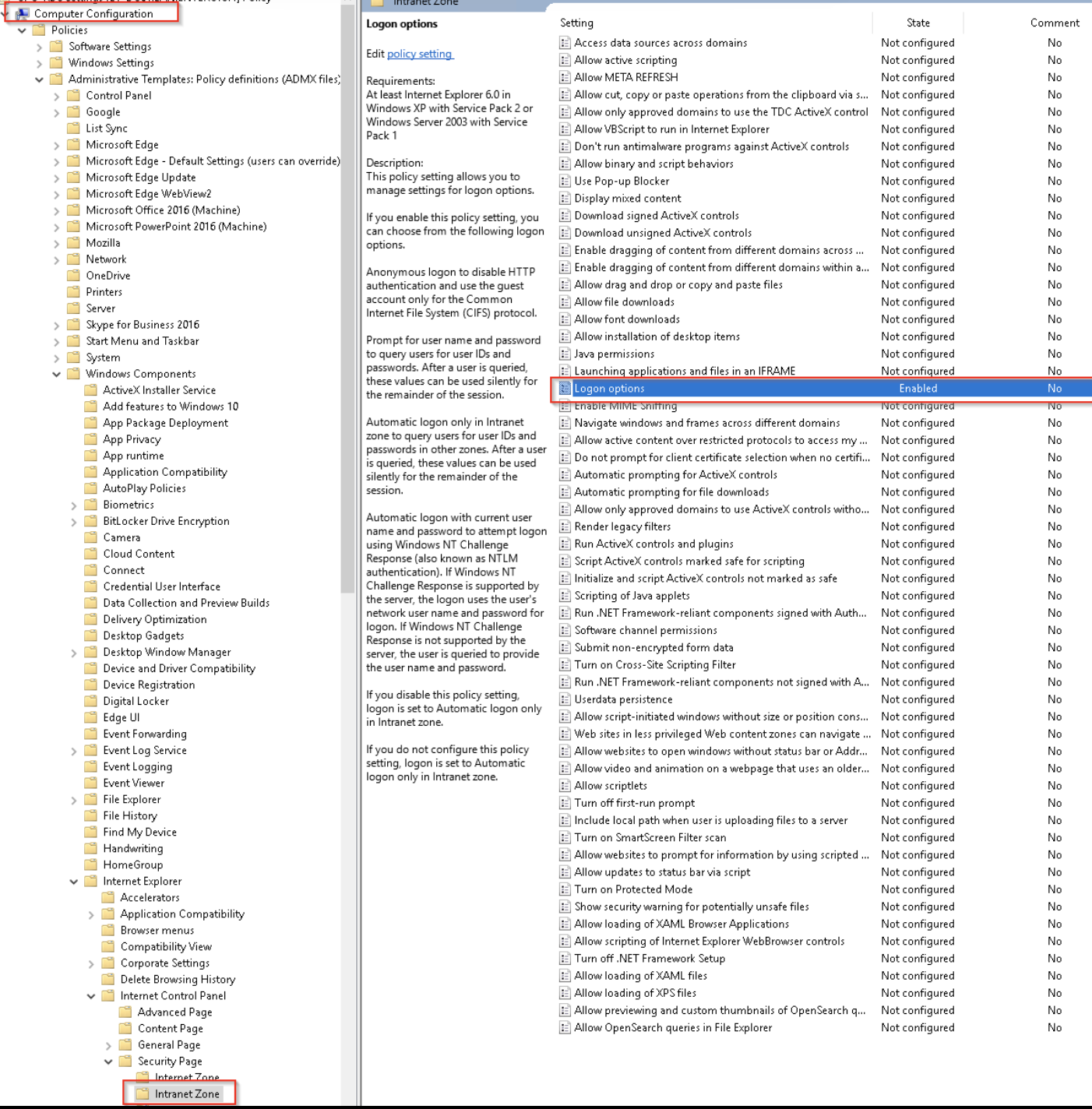Click the Allow file downloads setting icon
This screenshot has width=1092, height=1109.
click(x=565, y=302)
